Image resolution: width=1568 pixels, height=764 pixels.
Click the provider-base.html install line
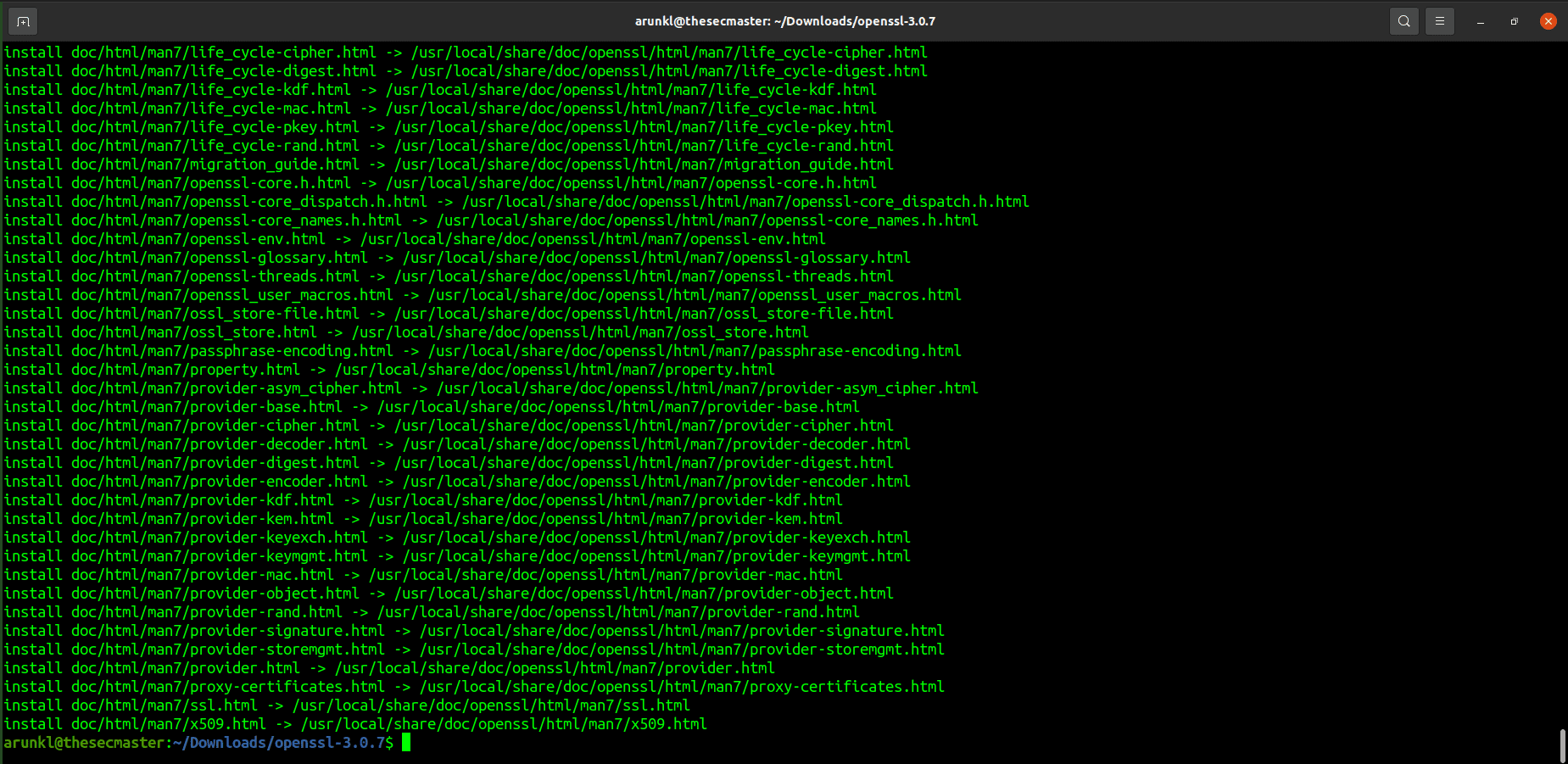click(432, 407)
